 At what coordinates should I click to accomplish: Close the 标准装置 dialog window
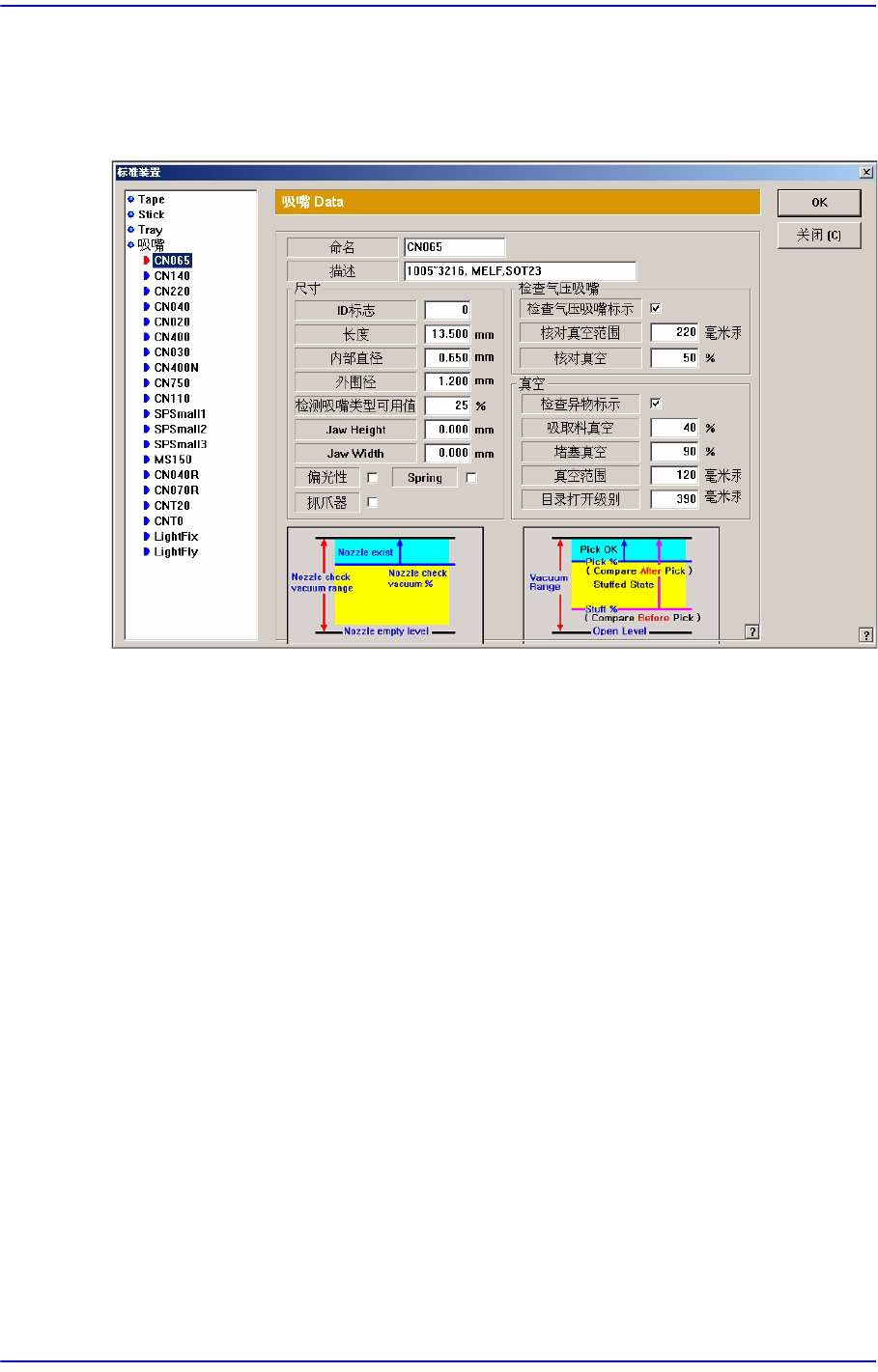[x=866, y=173]
